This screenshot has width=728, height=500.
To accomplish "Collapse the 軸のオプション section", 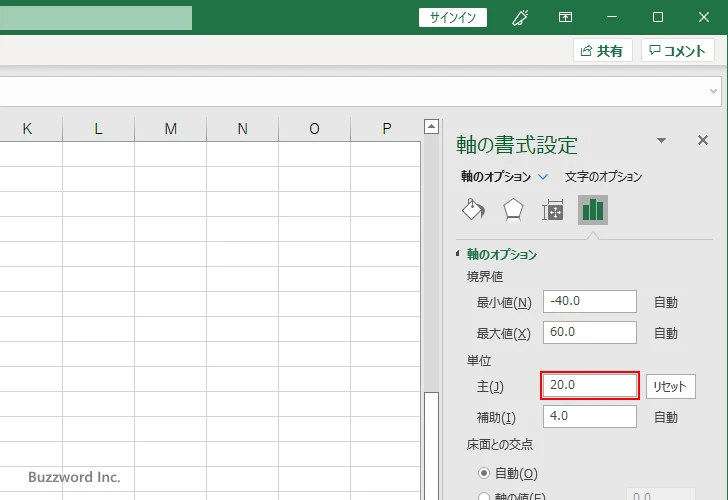I will [458, 253].
